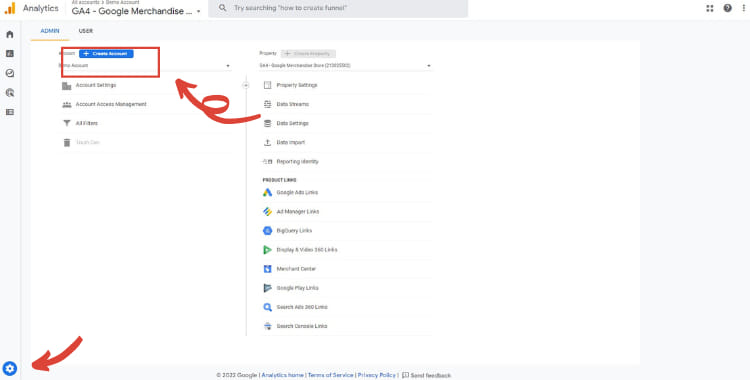This screenshot has width=750, height=380.
Task: Open Merchant Center text
Action: [x=296, y=269]
